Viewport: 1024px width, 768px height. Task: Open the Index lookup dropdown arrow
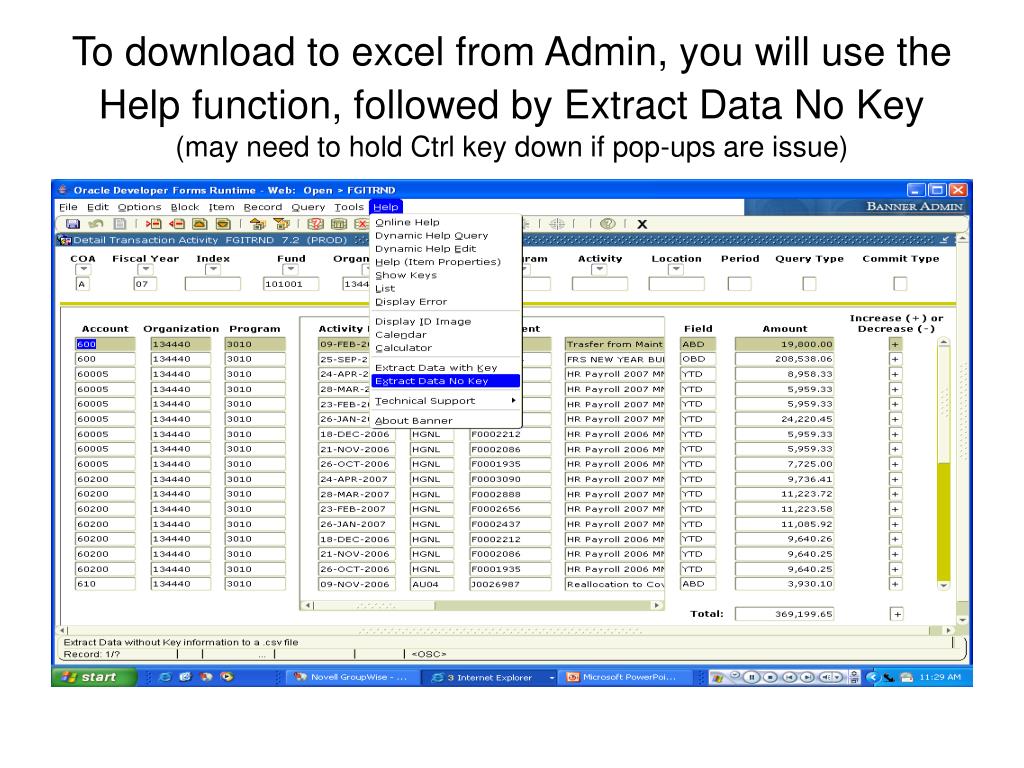tap(213, 270)
